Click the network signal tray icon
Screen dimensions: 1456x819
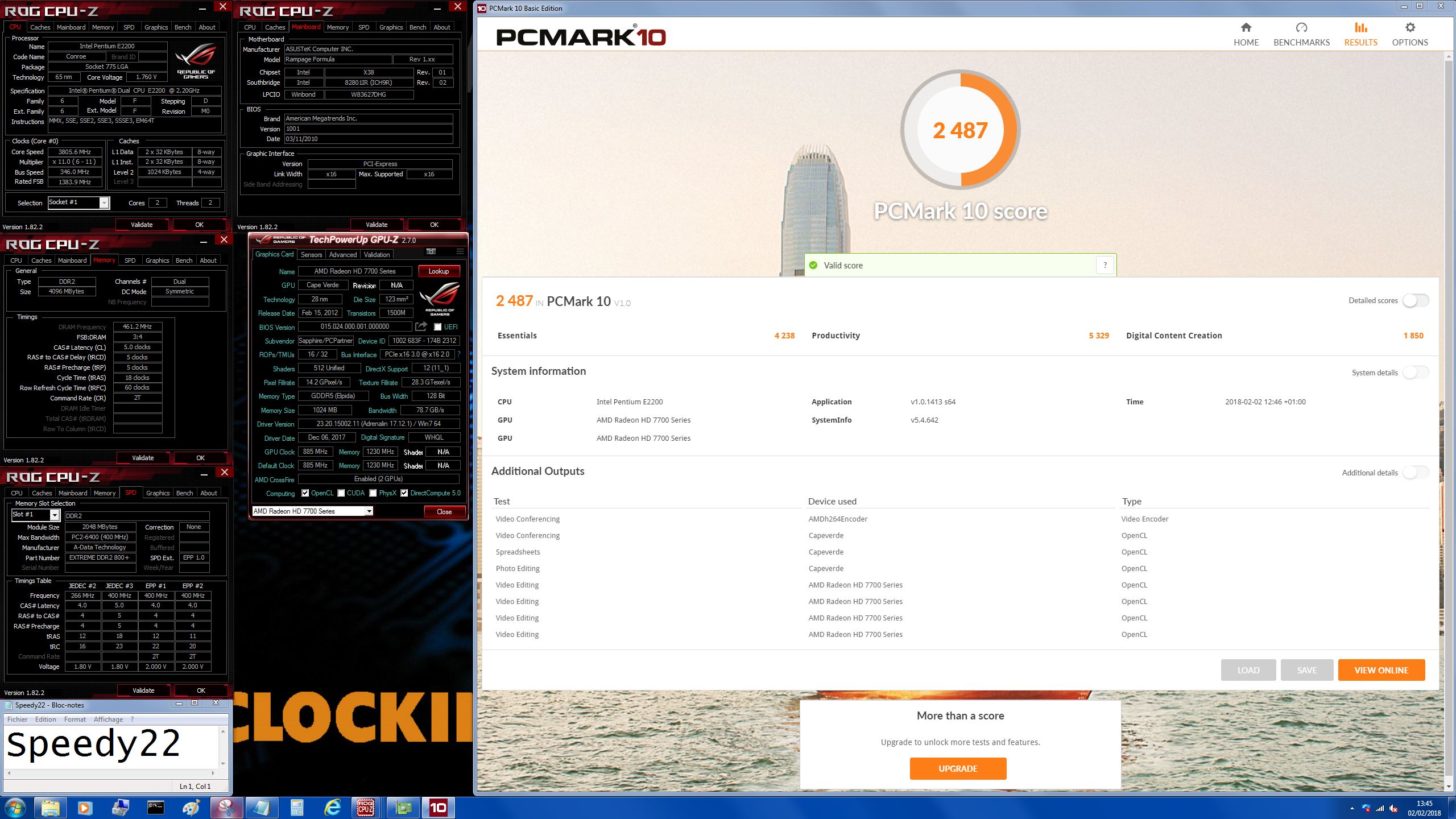(x=1380, y=808)
